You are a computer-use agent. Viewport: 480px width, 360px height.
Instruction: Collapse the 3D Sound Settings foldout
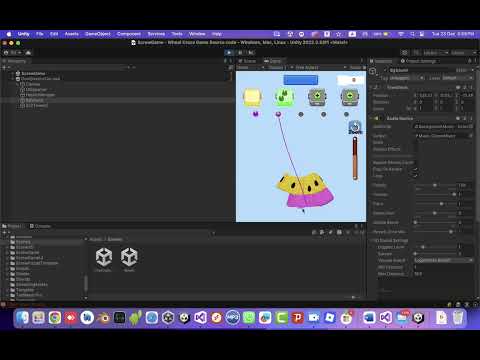pyautogui.click(x=373, y=240)
